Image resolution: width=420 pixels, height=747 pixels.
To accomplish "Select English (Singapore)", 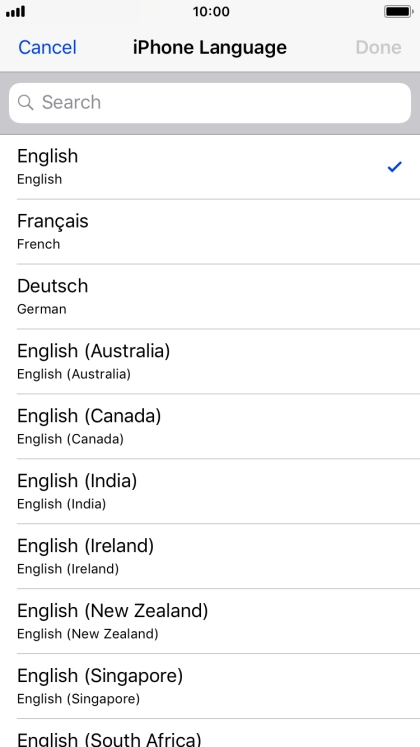I will pos(210,686).
